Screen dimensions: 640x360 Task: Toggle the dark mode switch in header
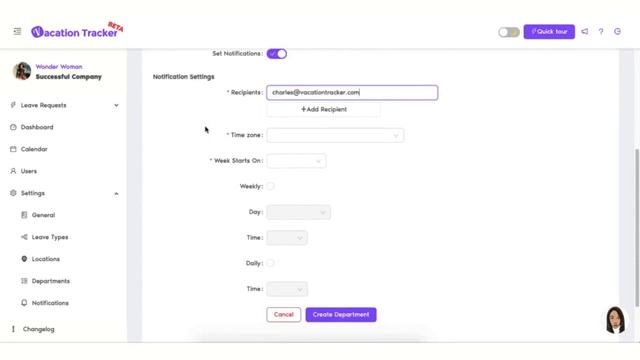tap(509, 32)
